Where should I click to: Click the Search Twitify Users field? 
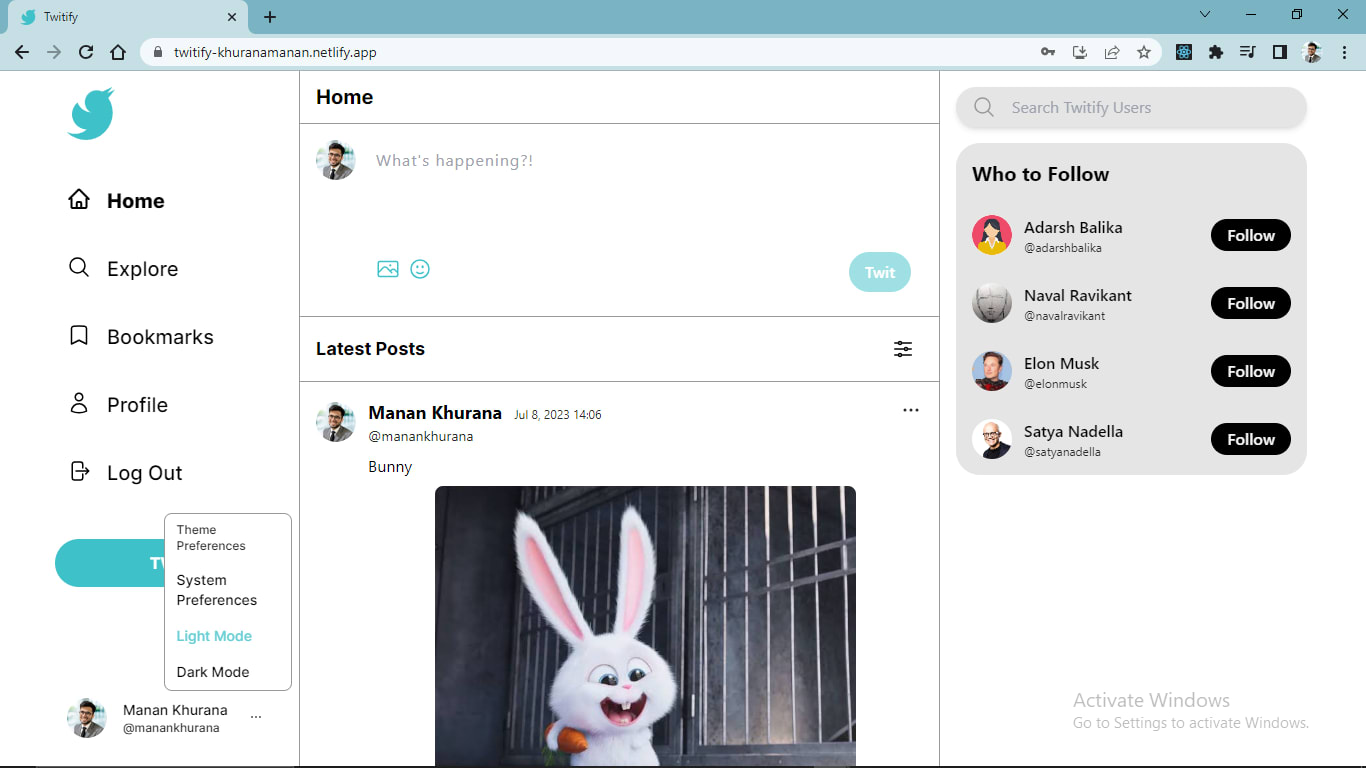coord(1131,107)
